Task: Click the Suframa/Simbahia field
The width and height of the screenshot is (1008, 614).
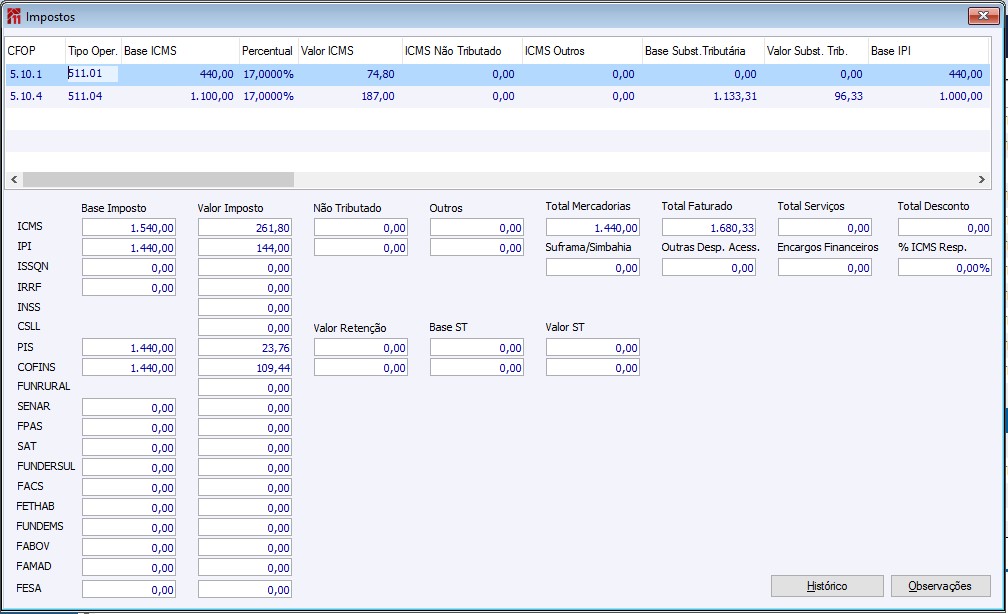Action: [x=593, y=267]
